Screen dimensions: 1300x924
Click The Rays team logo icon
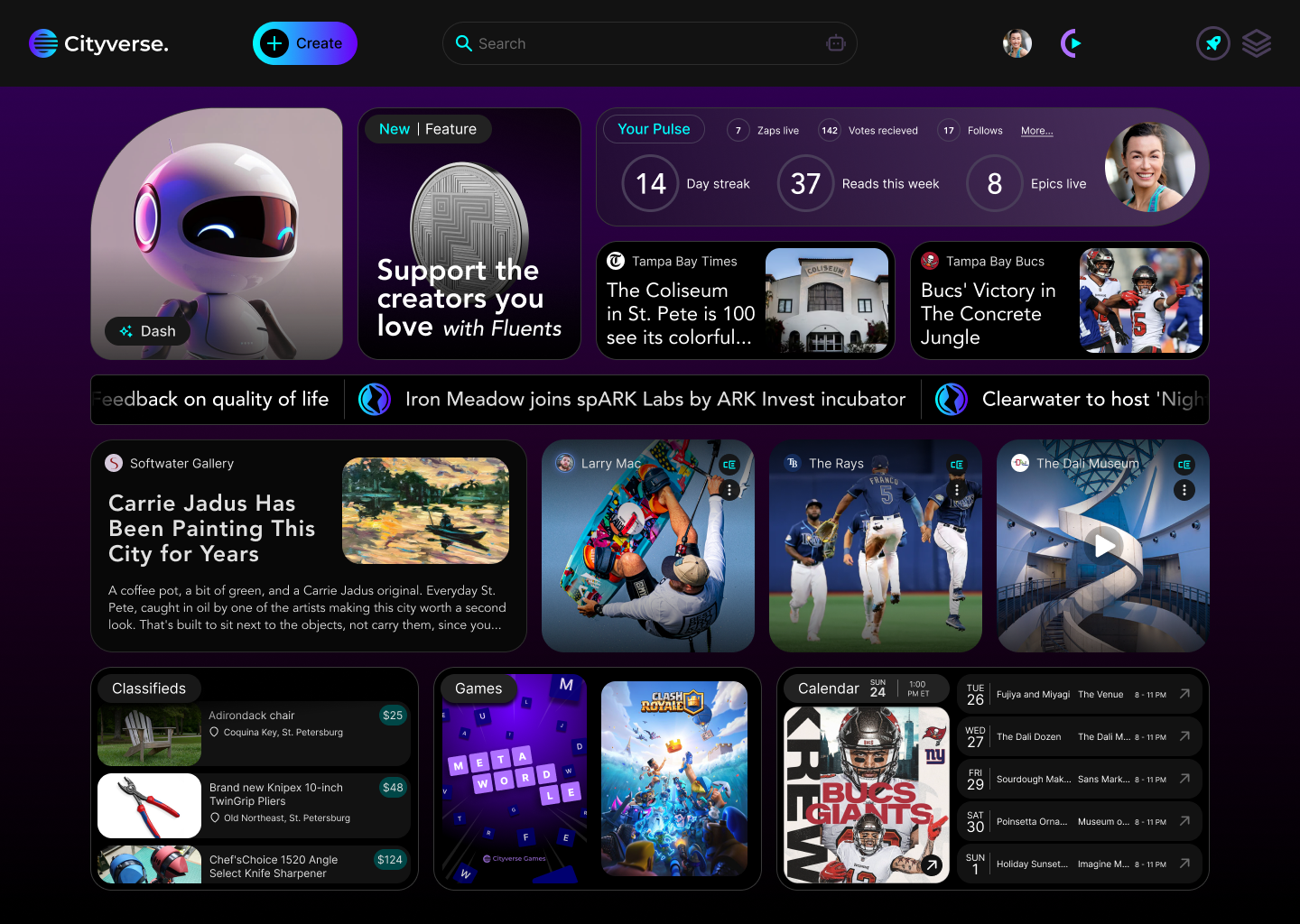(x=793, y=463)
